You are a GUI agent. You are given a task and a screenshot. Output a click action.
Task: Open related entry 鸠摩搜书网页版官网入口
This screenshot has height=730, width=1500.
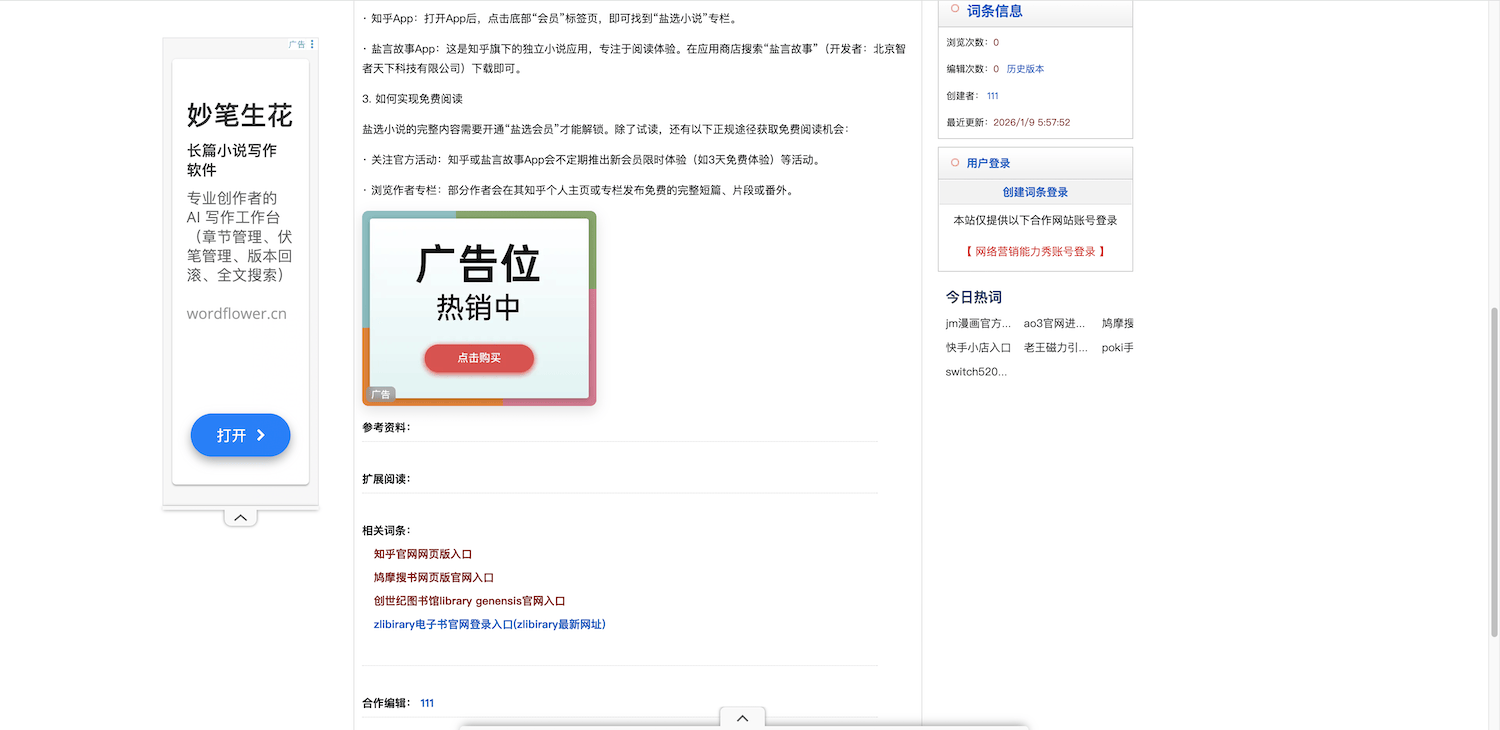pyautogui.click(x=433, y=577)
